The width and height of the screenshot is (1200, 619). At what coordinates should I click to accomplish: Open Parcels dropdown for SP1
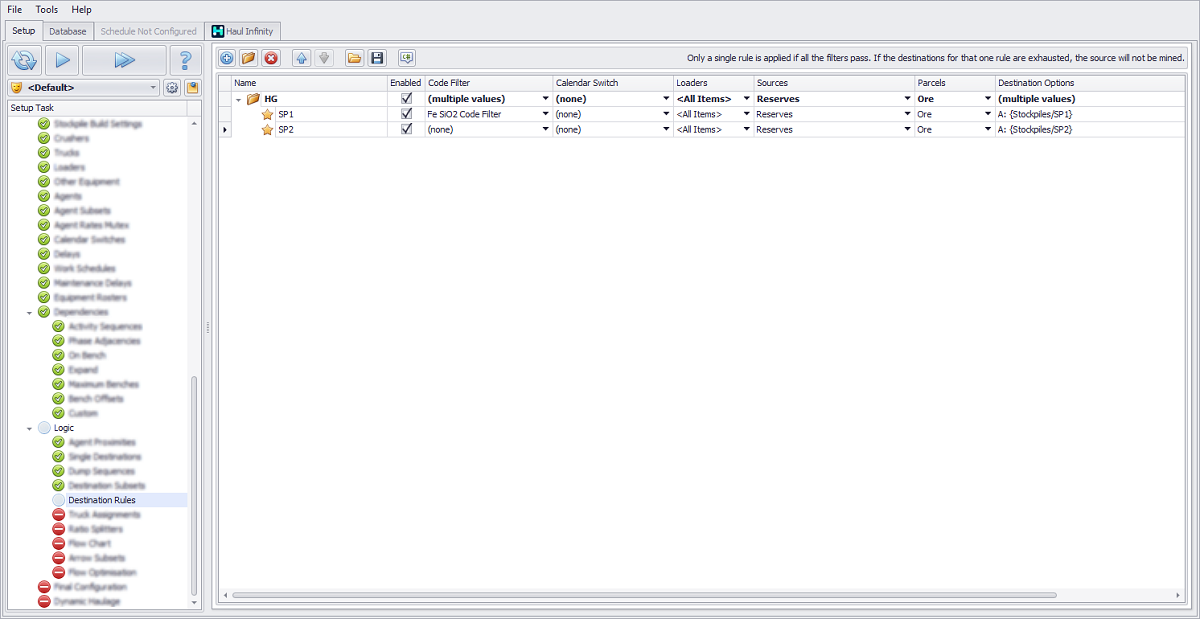[x=988, y=114]
